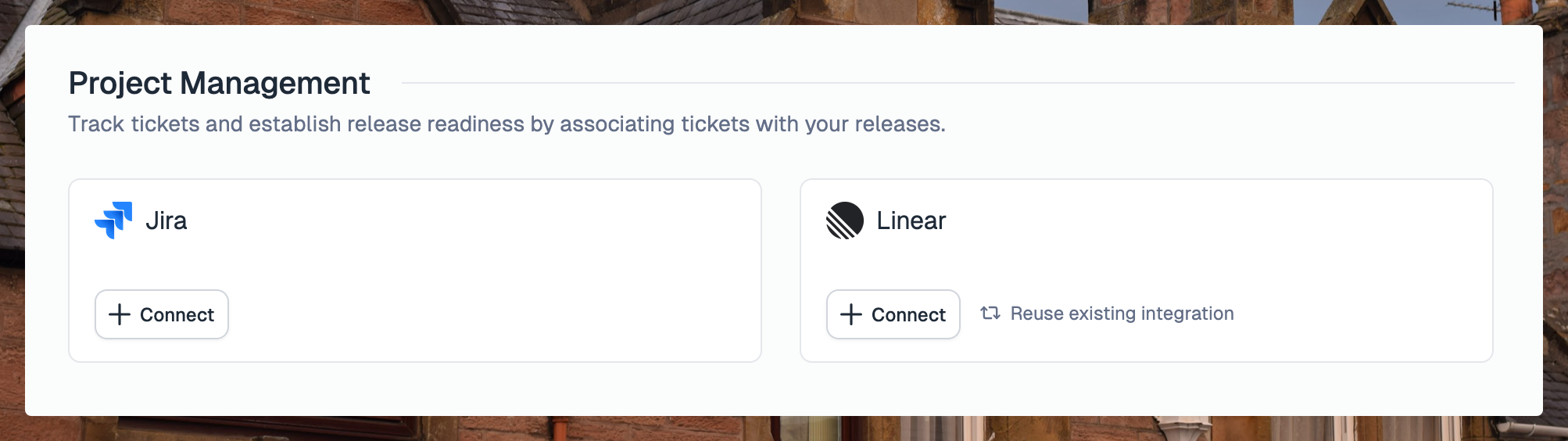Click the white panel area below the cards

(782, 389)
